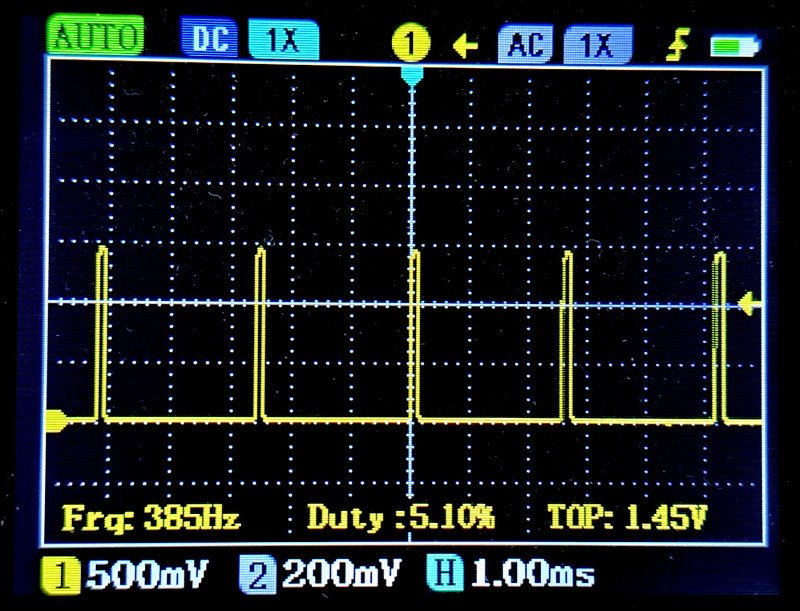Click the yellow left arrow icon
The height and width of the screenshot is (611, 800).
(465, 46)
